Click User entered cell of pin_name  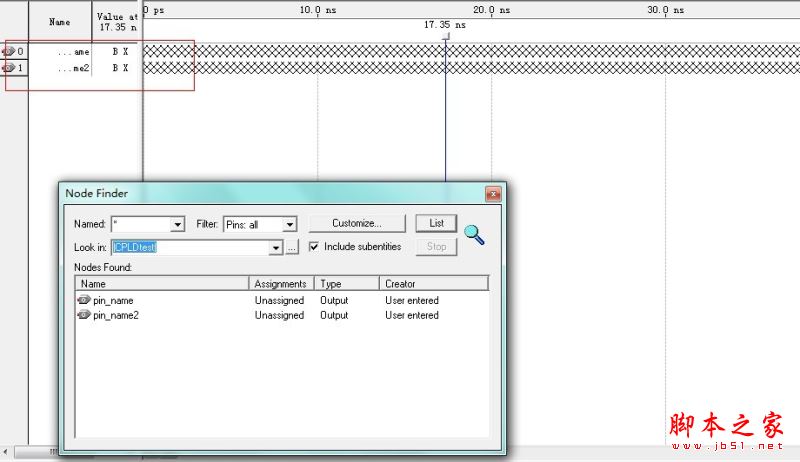[412, 300]
